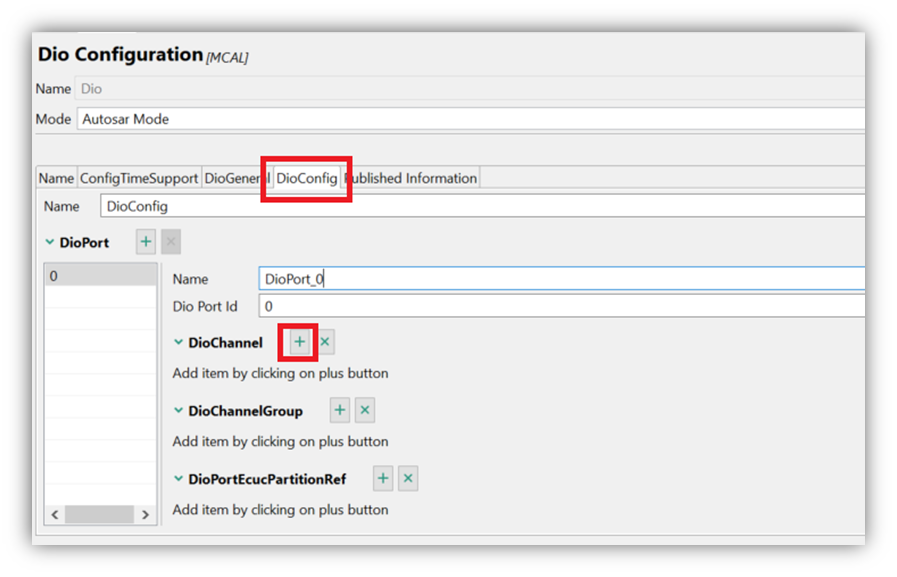
Task: Collapse the DioPortEcucPartitionRef section
Action: (x=179, y=479)
